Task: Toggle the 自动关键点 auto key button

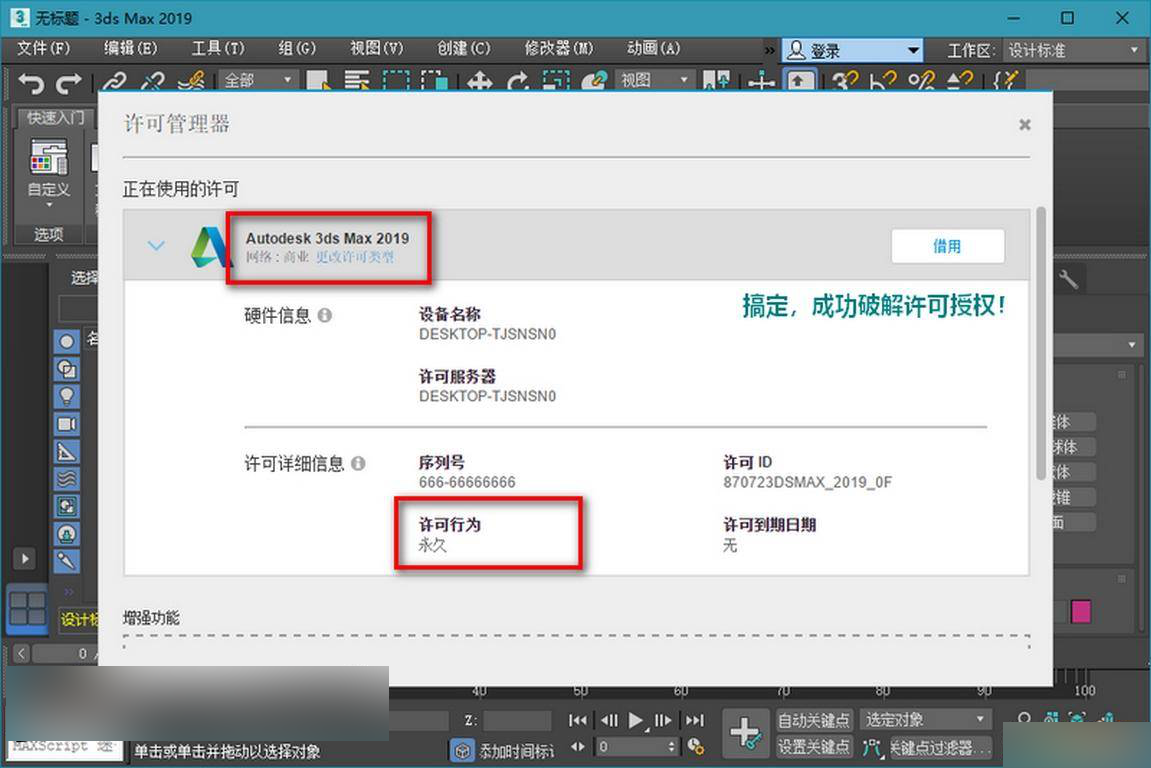Action: click(813, 720)
